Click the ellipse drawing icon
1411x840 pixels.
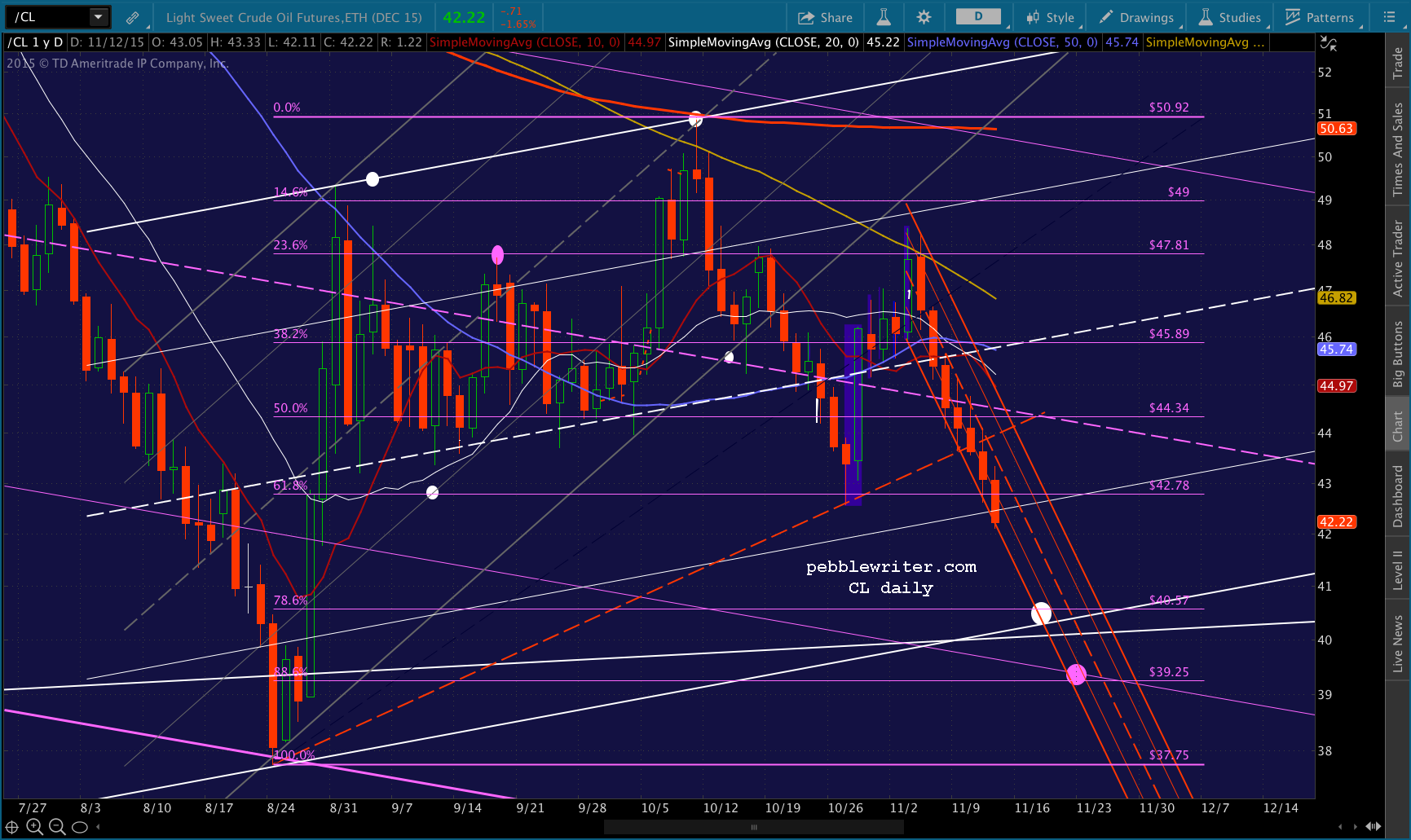pyautogui.click(x=80, y=827)
